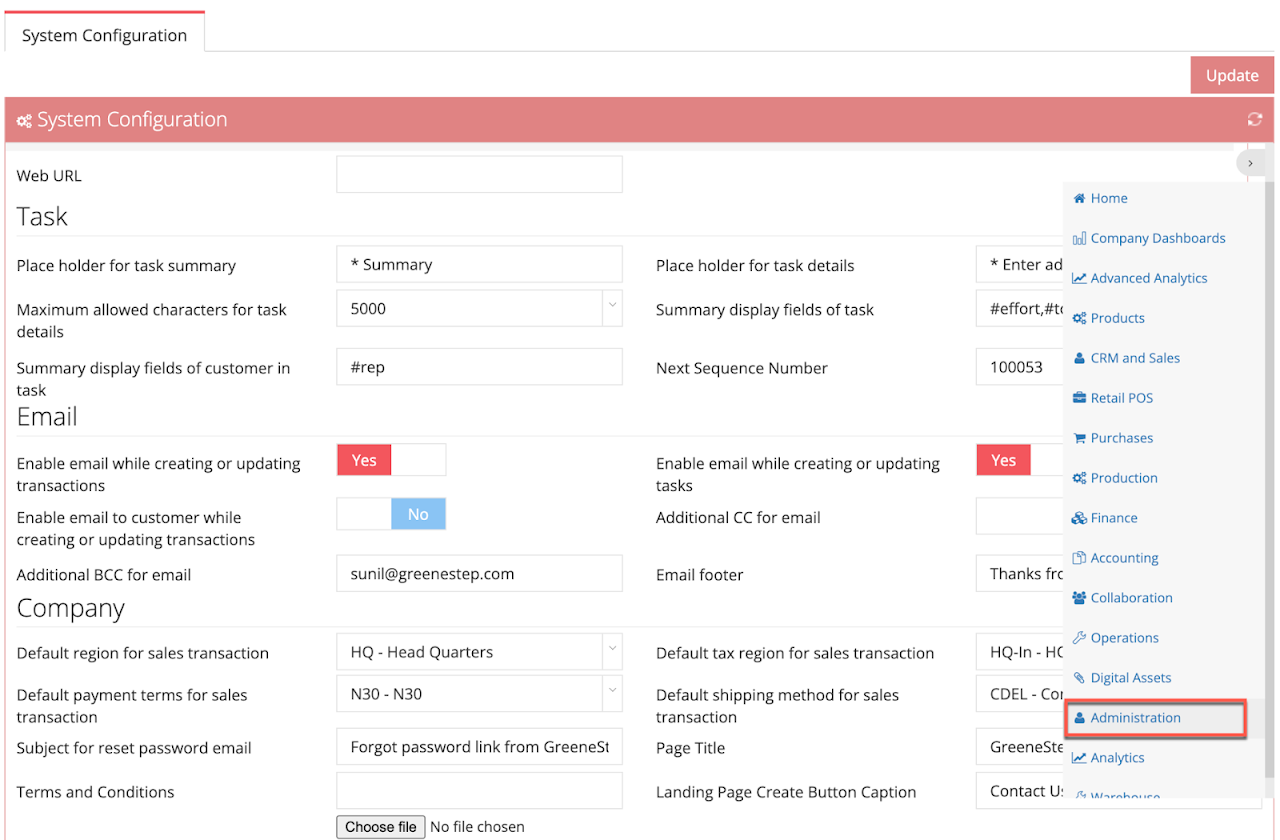Toggle email for creating or updating transactions
This screenshot has width=1280, height=840.
coord(391,460)
